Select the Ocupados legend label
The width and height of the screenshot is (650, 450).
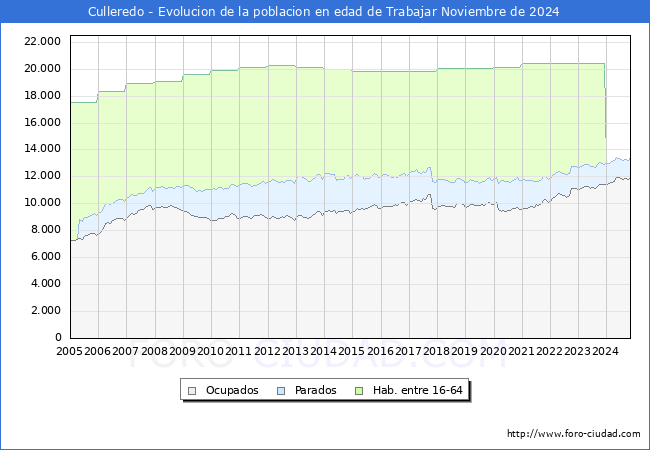tap(232, 390)
